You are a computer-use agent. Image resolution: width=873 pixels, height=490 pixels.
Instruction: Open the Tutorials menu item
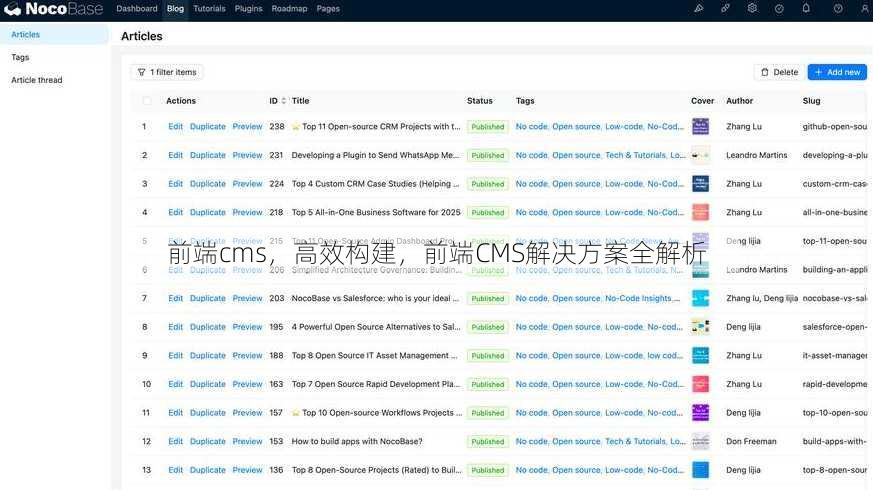[209, 9]
